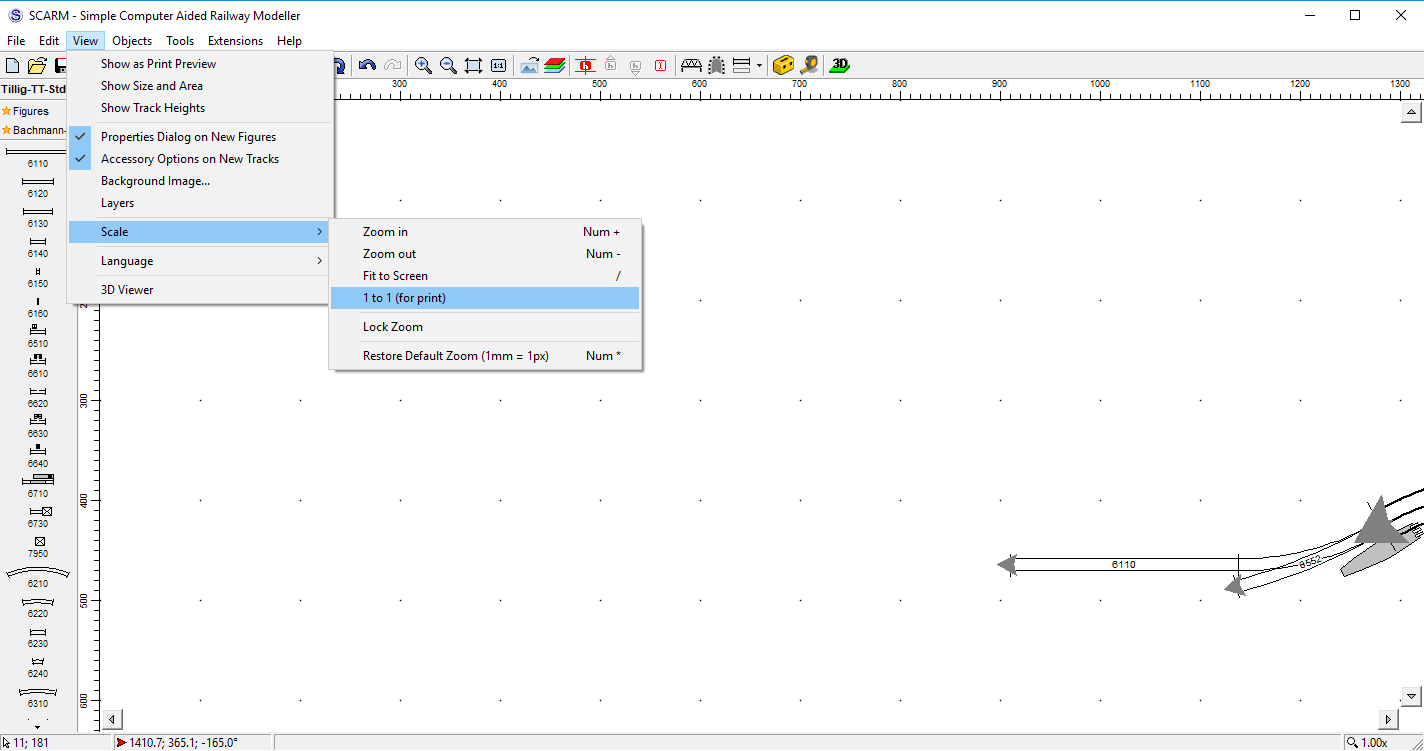Select 1 to 1 (for print)
The height and width of the screenshot is (751, 1424).
485,298
